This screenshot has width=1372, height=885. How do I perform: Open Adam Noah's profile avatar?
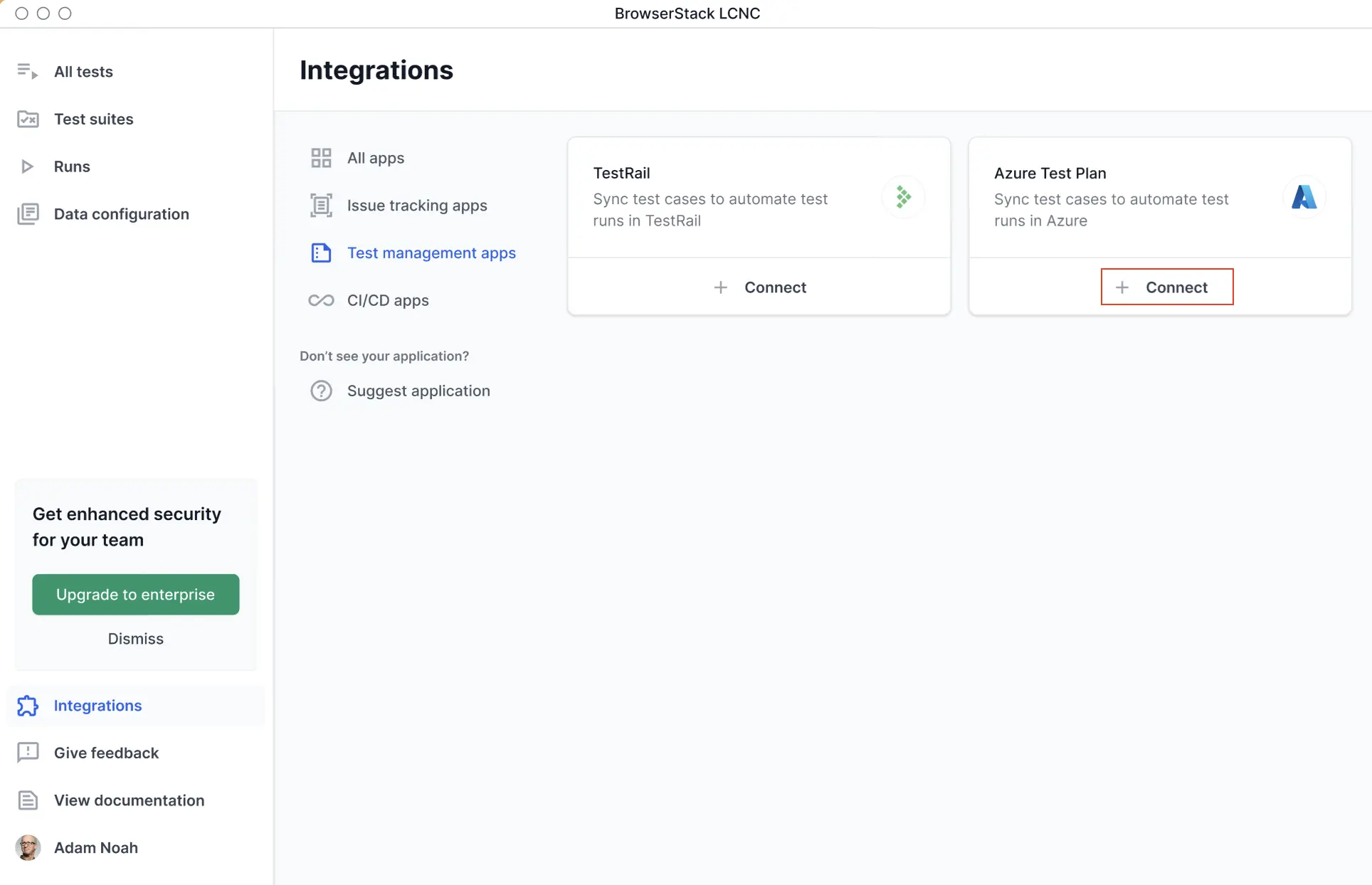pyautogui.click(x=28, y=847)
